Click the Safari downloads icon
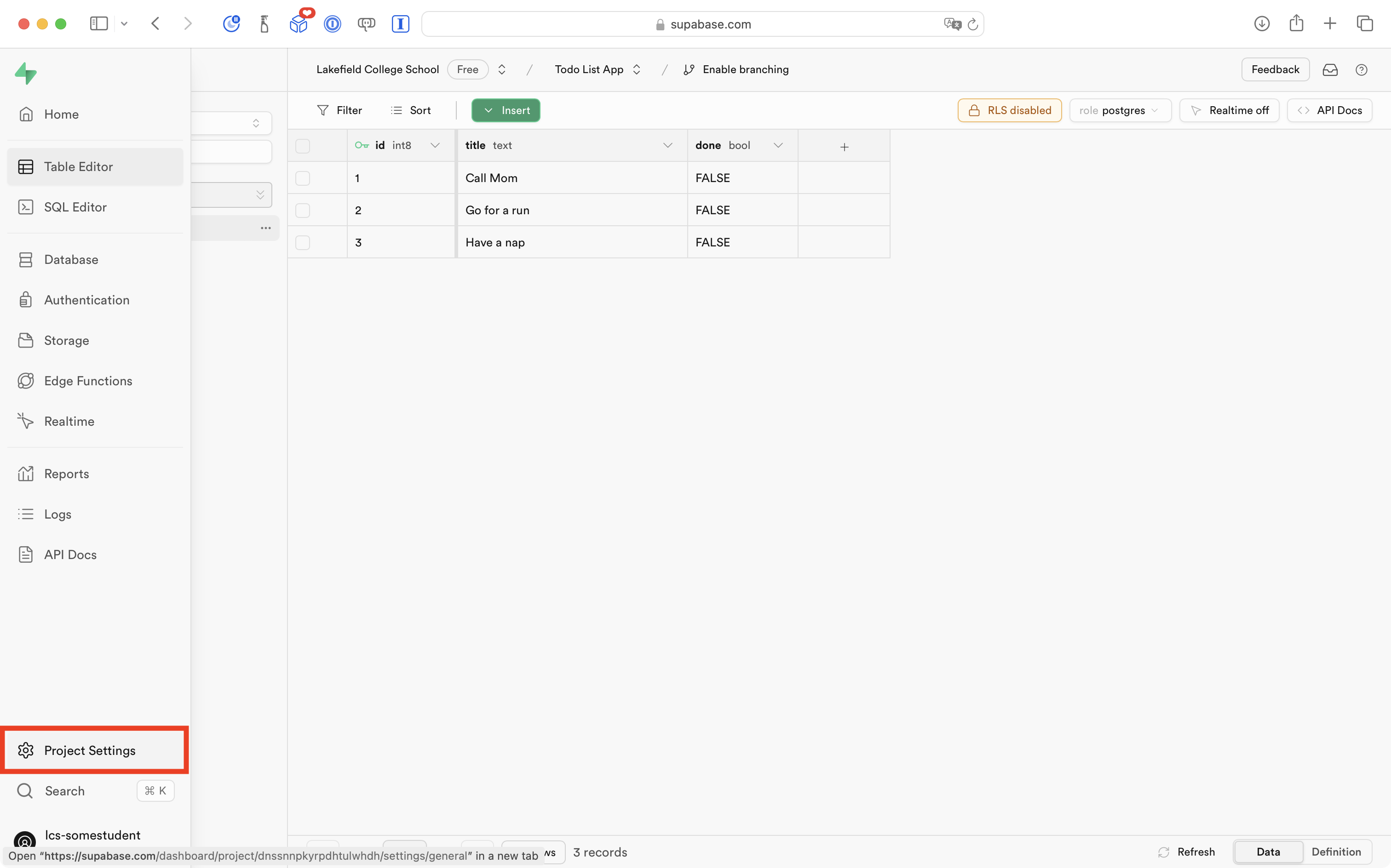The width and height of the screenshot is (1391, 868). 1262,23
